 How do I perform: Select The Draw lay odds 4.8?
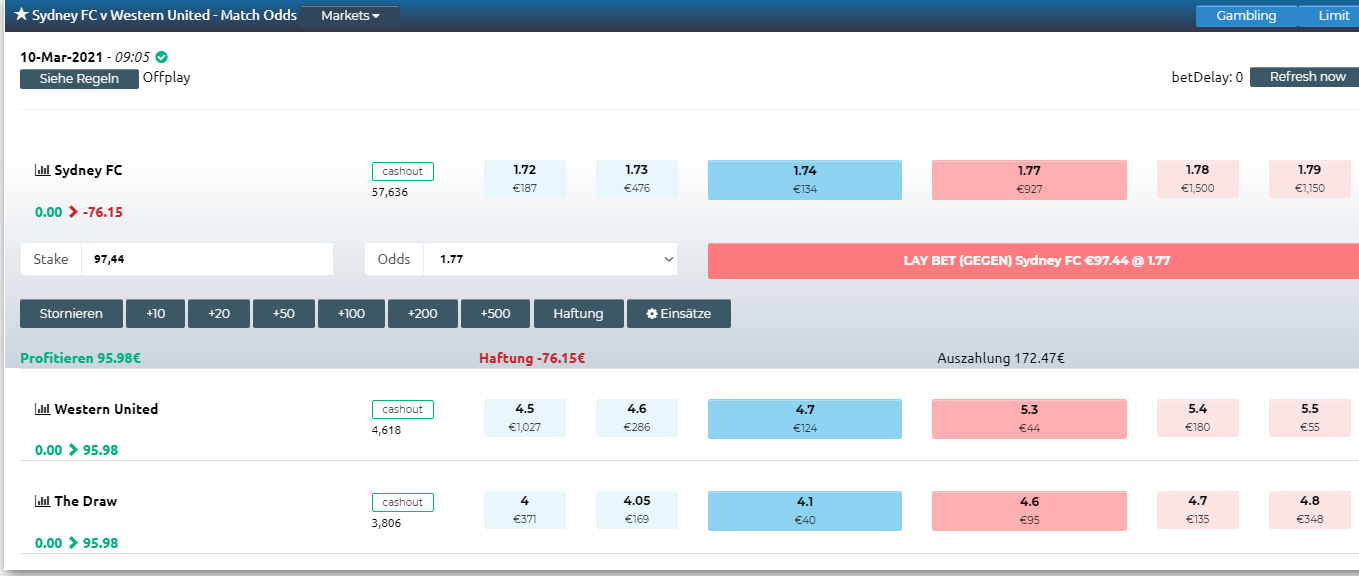coord(1310,510)
